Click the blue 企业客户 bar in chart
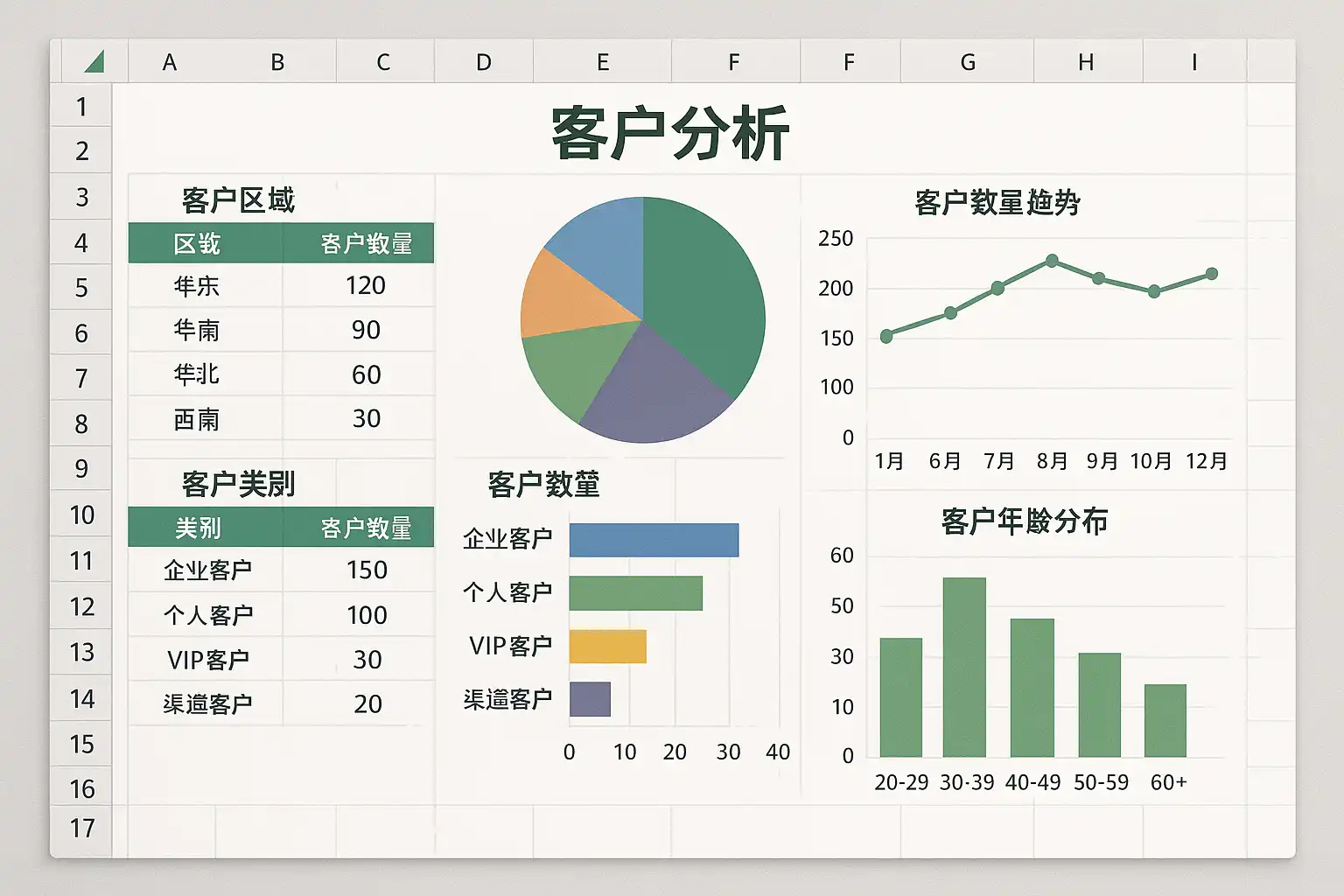Viewport: 1344px width, 896px height. tap(654, 540)
